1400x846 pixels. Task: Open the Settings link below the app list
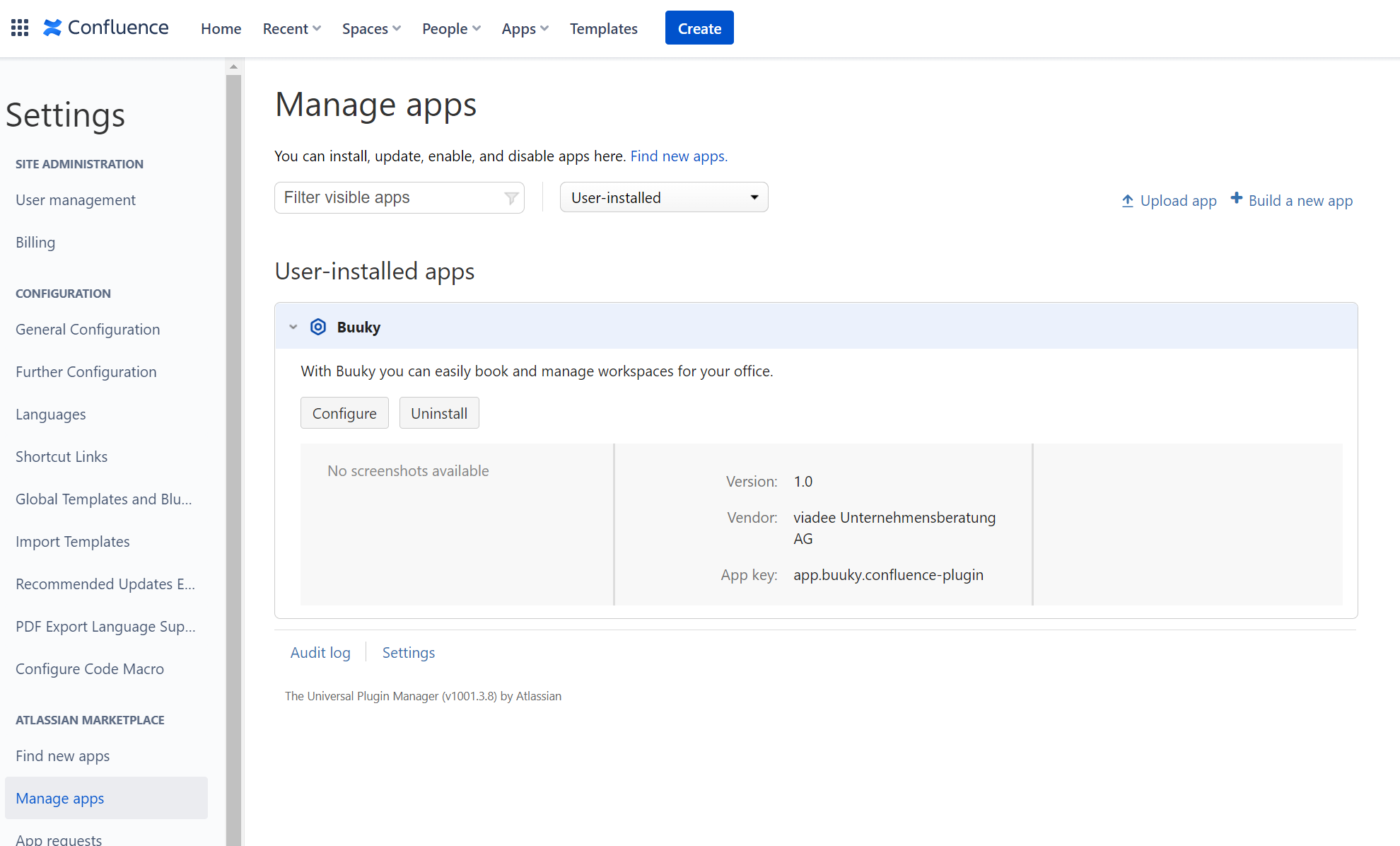(x=409, y=652)
